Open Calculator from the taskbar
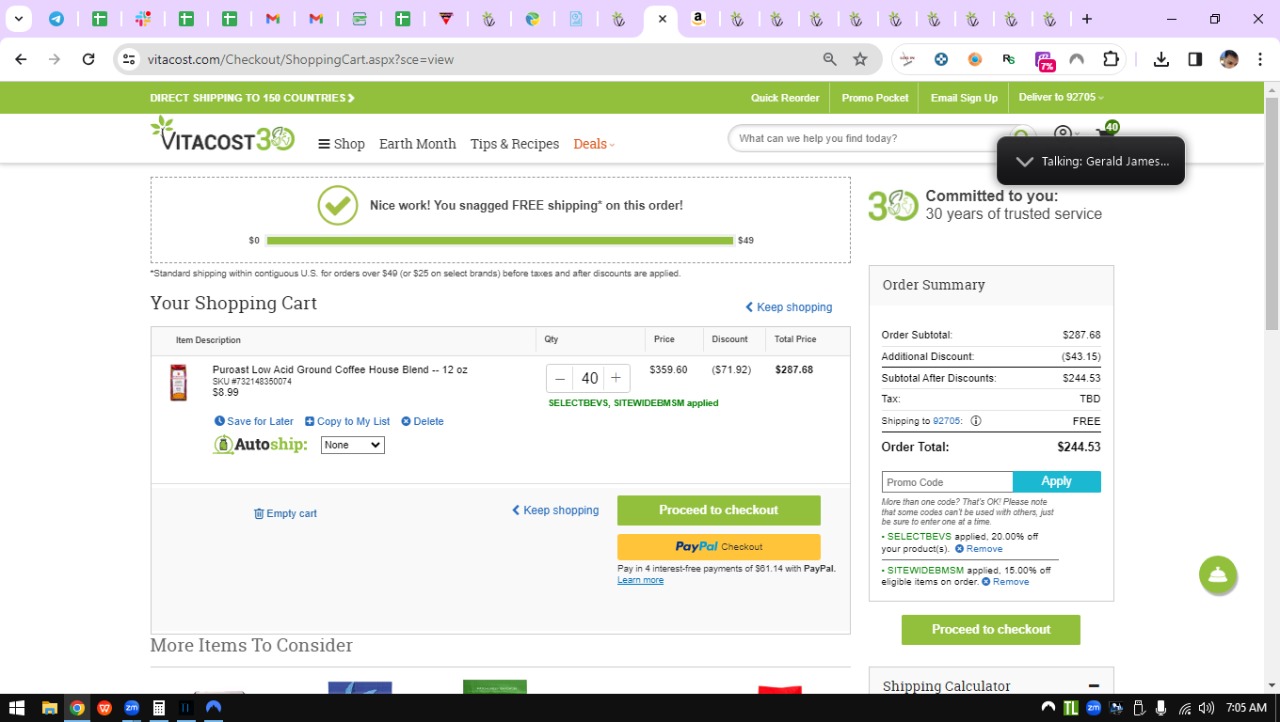The width and height of the screenshot is (1280, 722). (x=158, y=708)
